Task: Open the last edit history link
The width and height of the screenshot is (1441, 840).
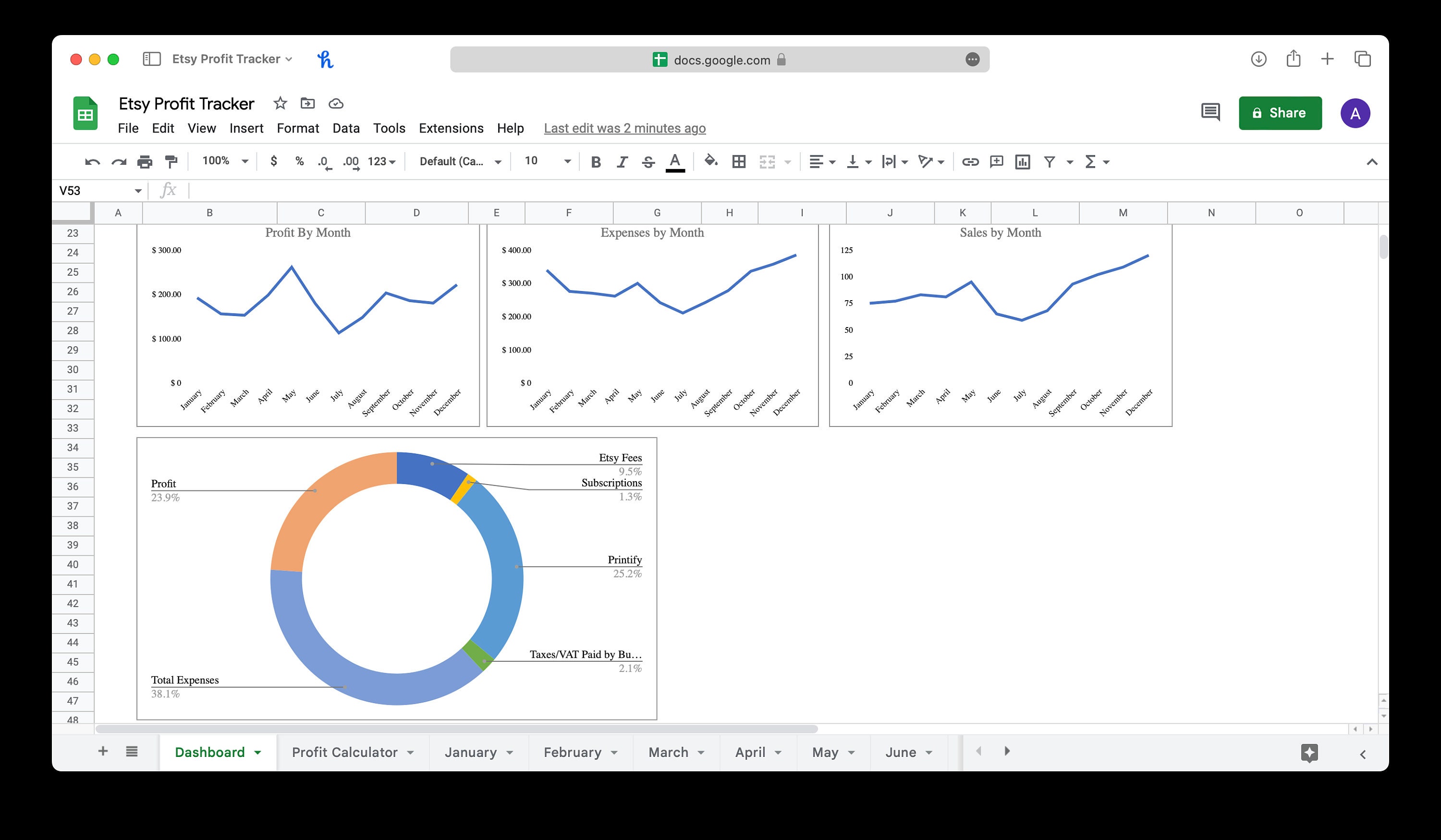Action: click(x=624, y=128)
